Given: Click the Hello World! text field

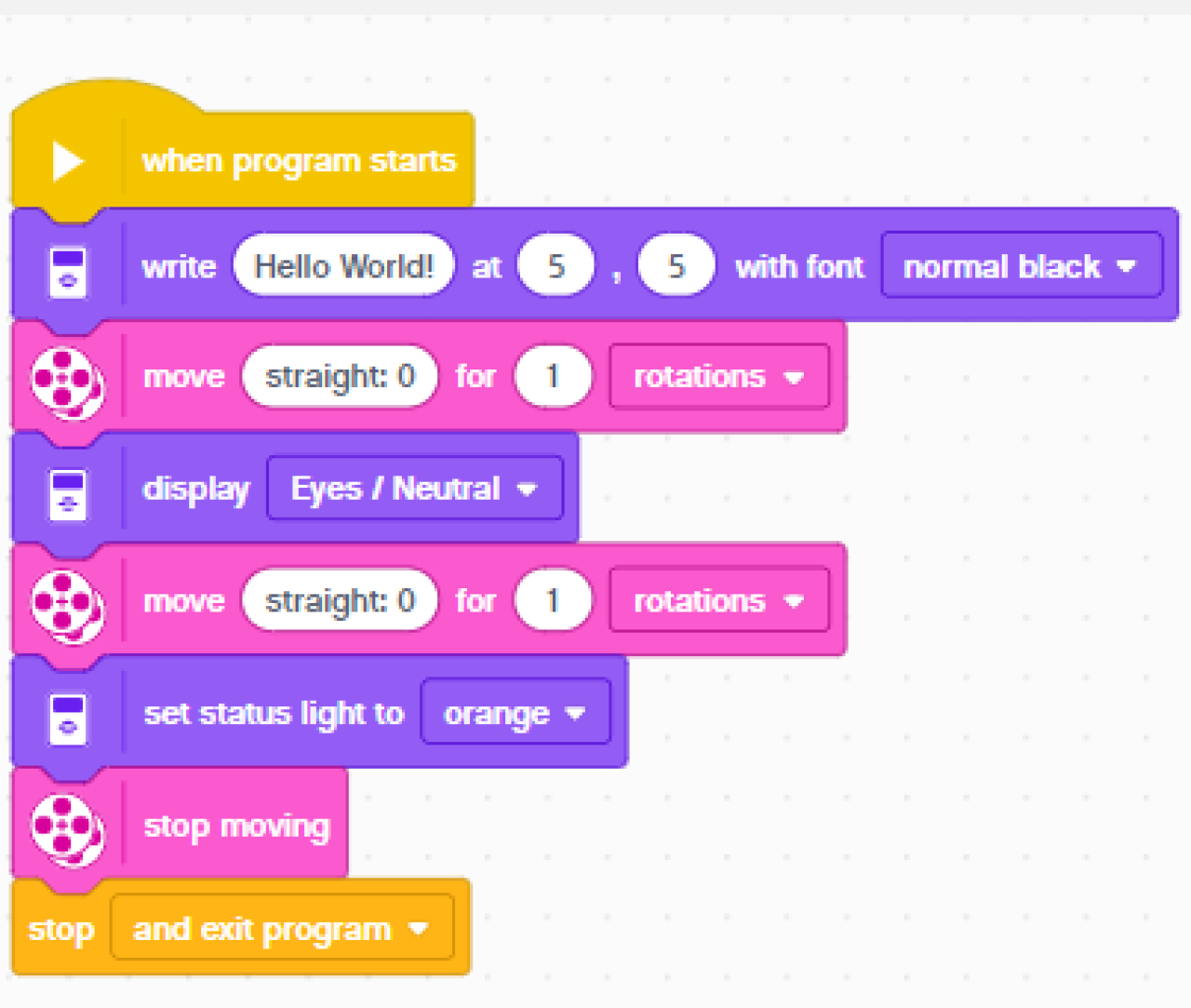Looking at the screenshot, I should point(344,266).
